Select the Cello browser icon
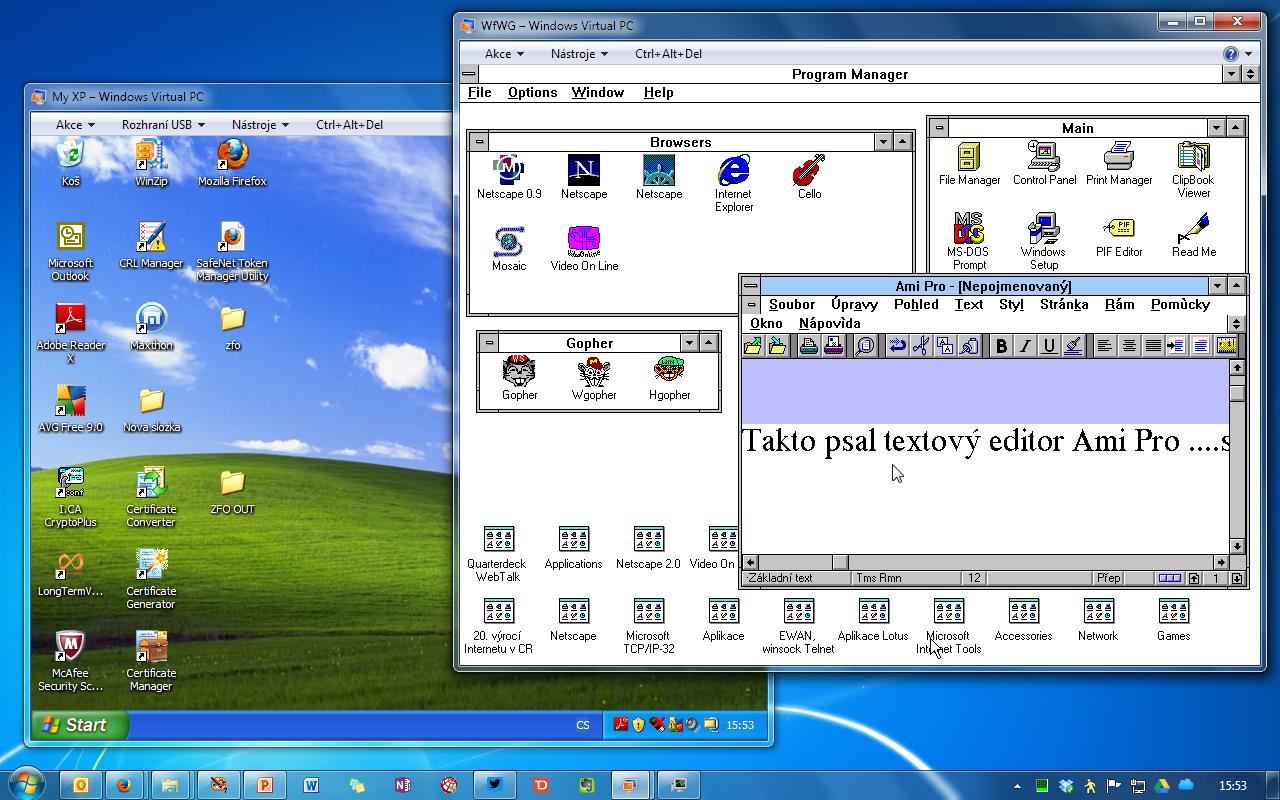Image resolution: width=1280 pixels, height=800 pixels. click(809, 178)
